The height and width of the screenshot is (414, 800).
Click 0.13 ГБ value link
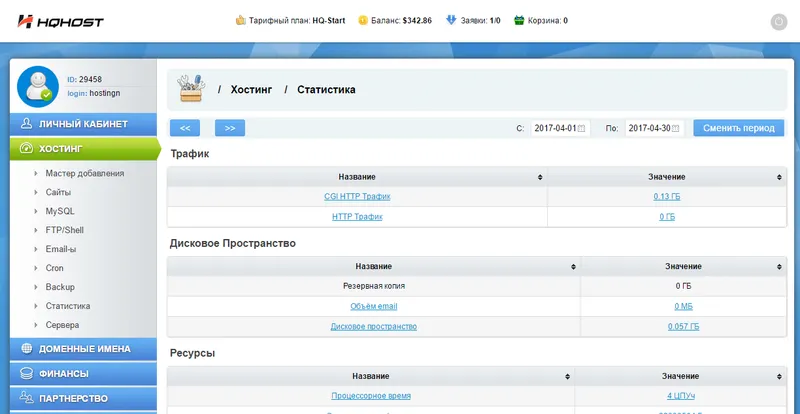(667, 197)
